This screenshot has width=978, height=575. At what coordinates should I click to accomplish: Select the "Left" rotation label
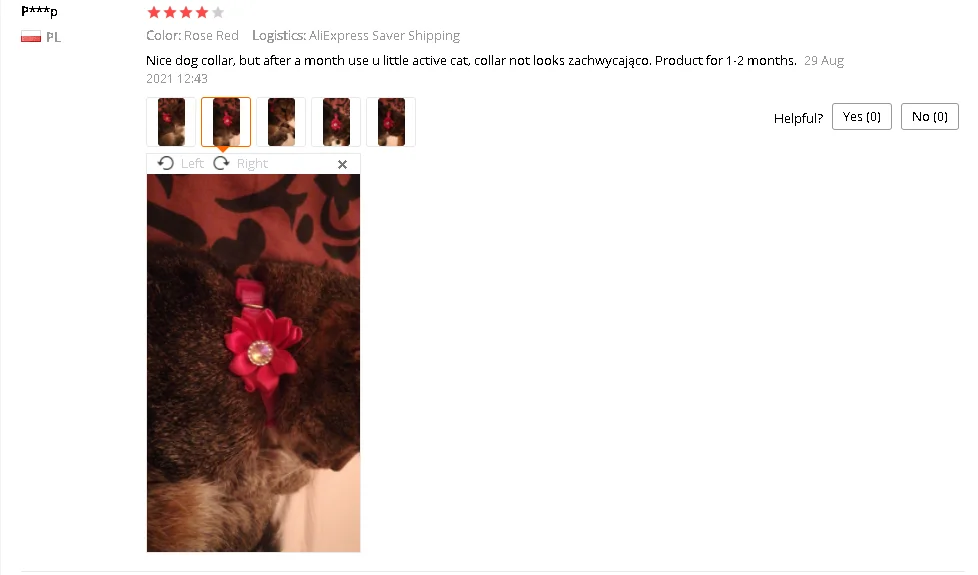point(192,163)
